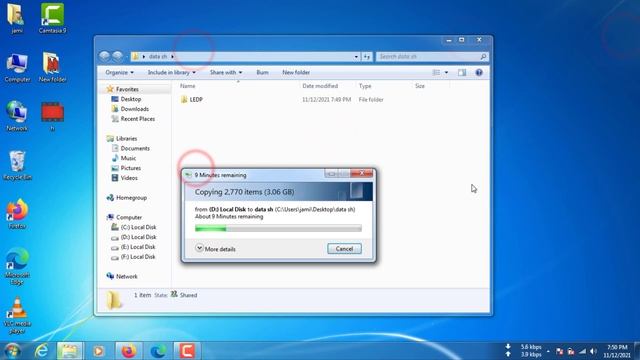
Task: Open Edge from the taskbar
Action: 158,351
